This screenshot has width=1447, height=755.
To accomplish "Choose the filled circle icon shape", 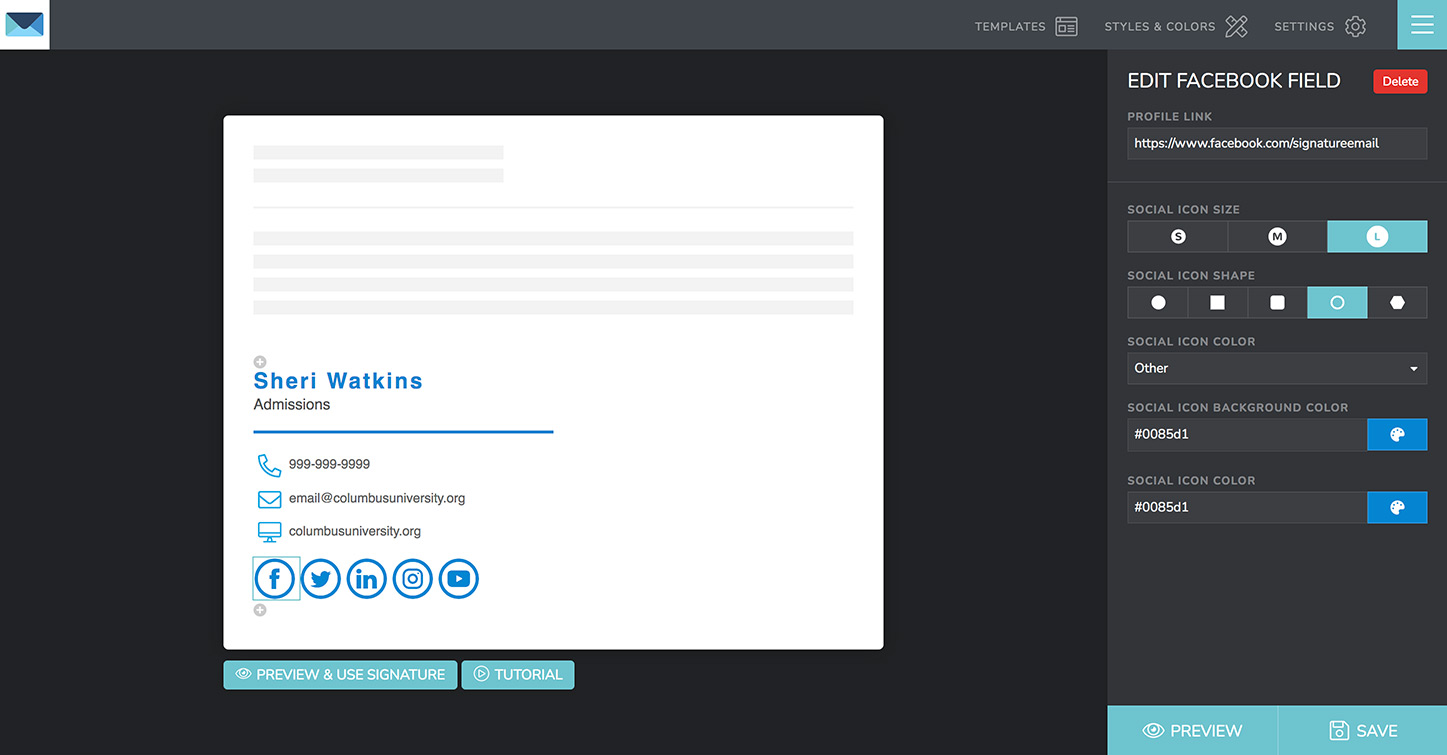I will (1158, 303).
